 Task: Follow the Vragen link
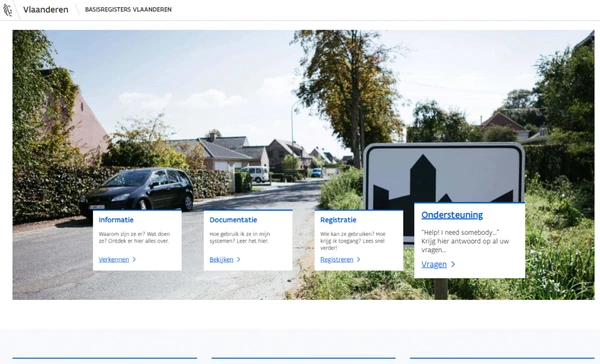coord(434,264)
